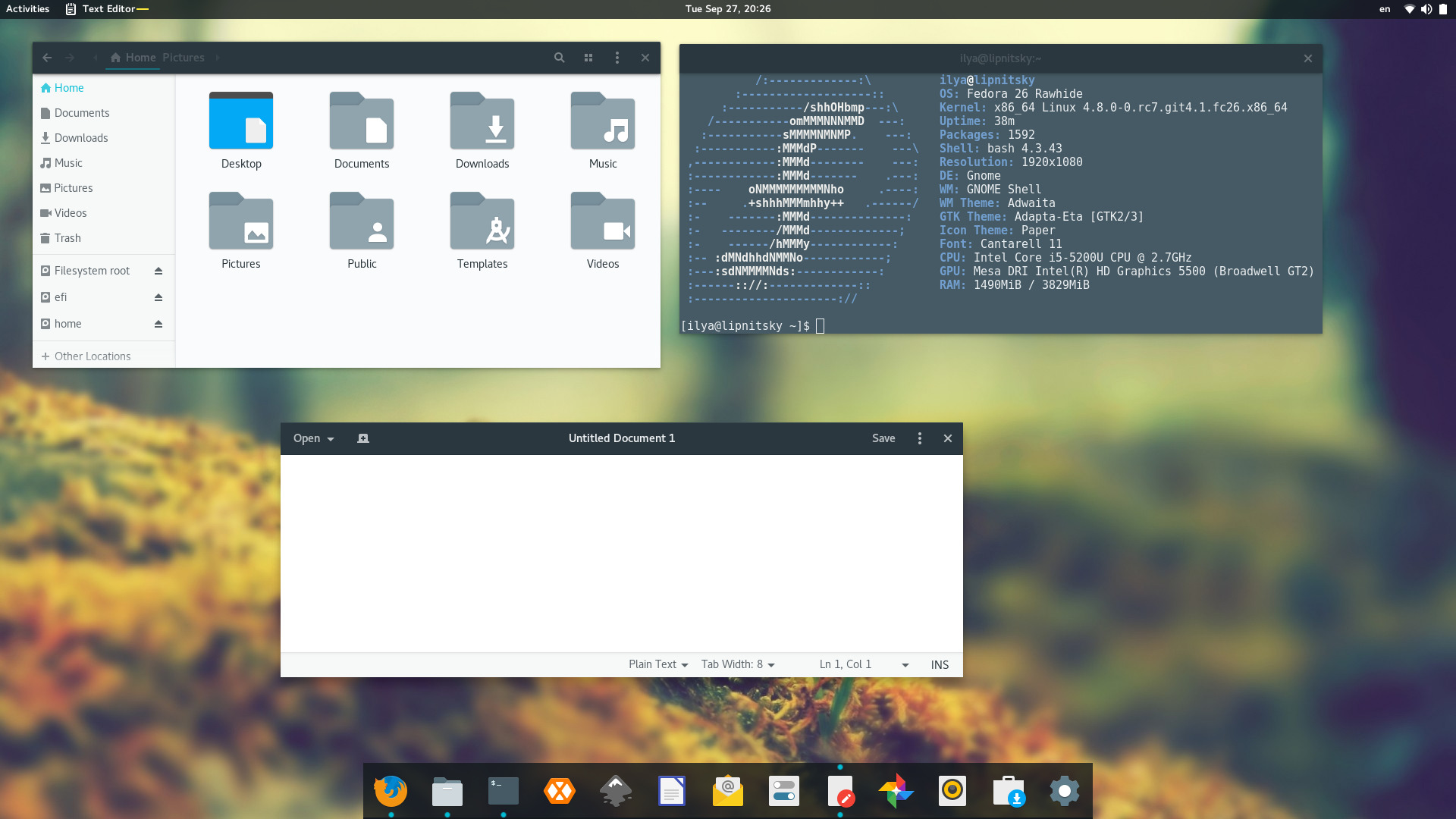Open mail client from the dock
Screen dimensions: 1456x819
pyautogui.click(x=728, y=791)
